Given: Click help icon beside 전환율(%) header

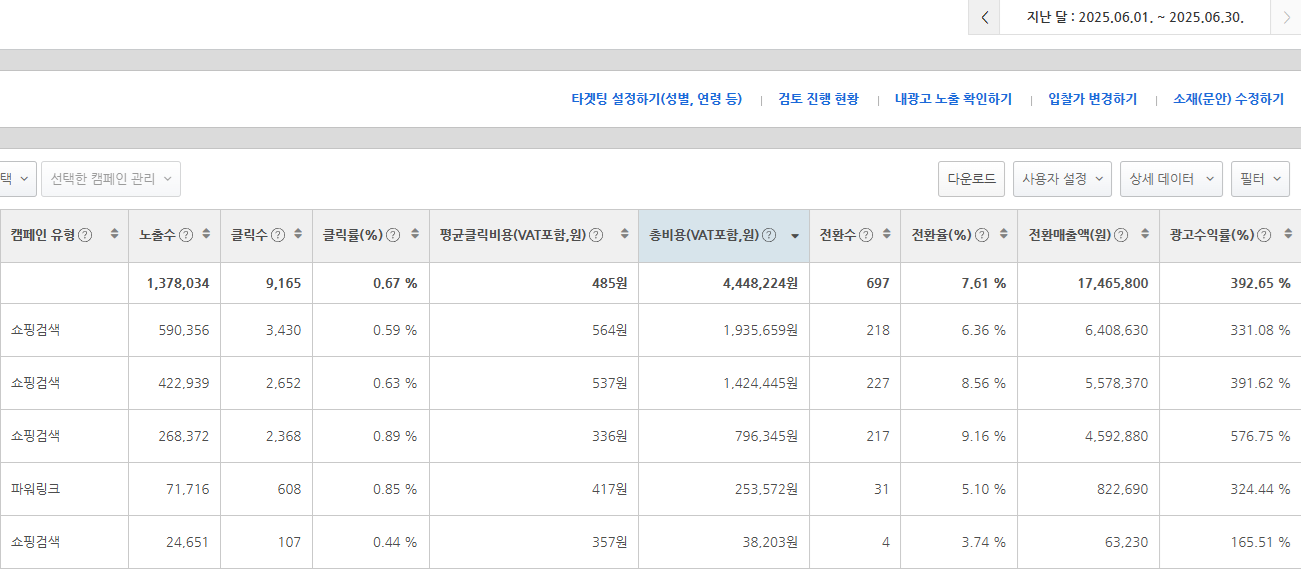Looking at the screenshot, I should pos(982,235).
